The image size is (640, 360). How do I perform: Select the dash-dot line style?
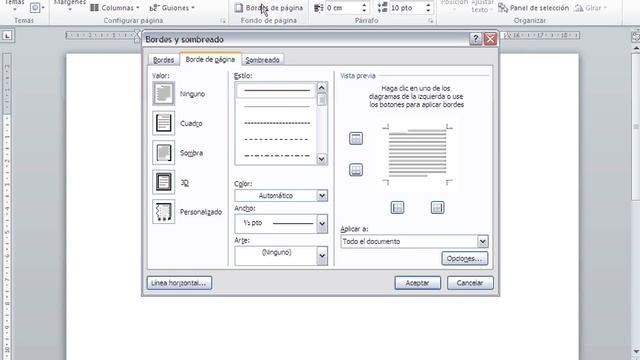(277, 156)
